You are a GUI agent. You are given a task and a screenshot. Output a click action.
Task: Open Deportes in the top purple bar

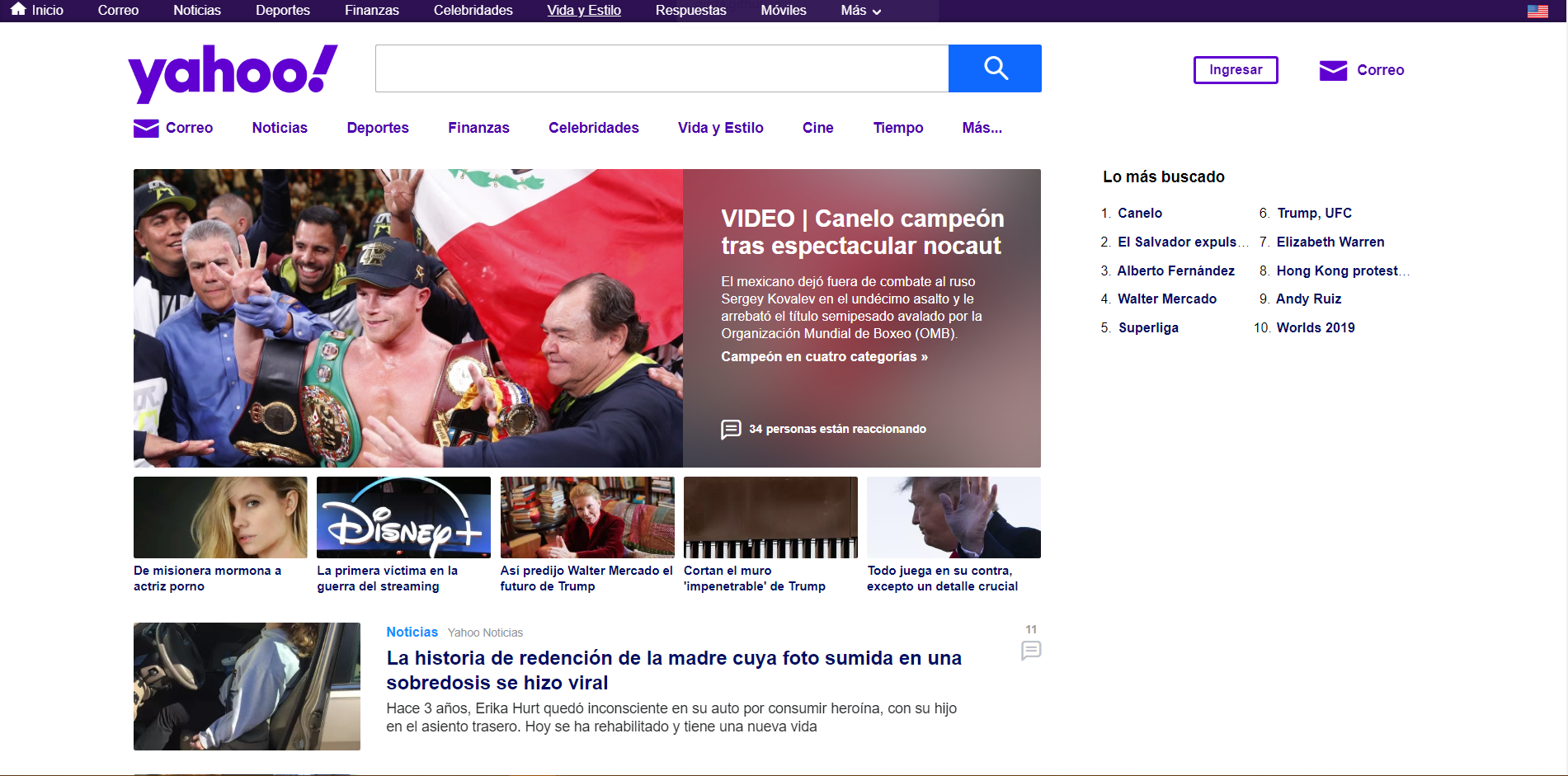(x=283, y=11)
